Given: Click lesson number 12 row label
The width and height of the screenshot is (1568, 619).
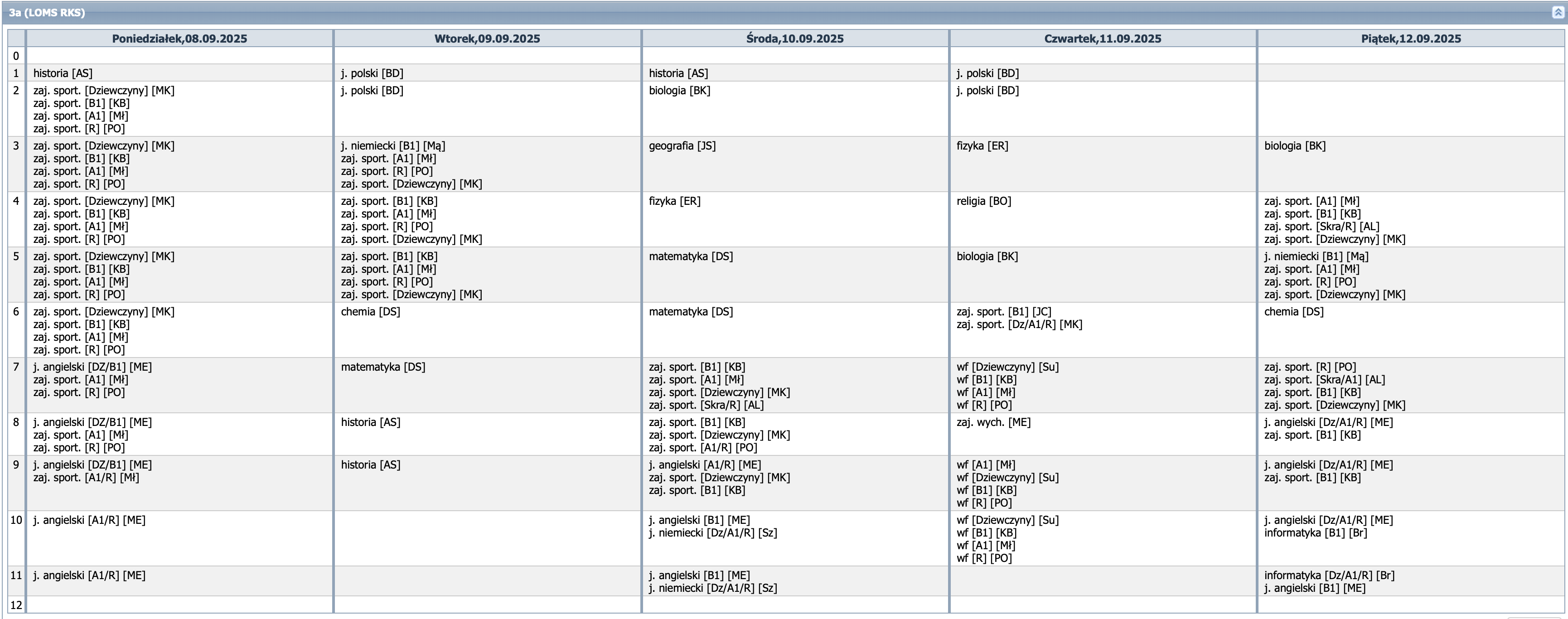Looking at the screenshot, I should pyautogui.click(x=16, y=605).
